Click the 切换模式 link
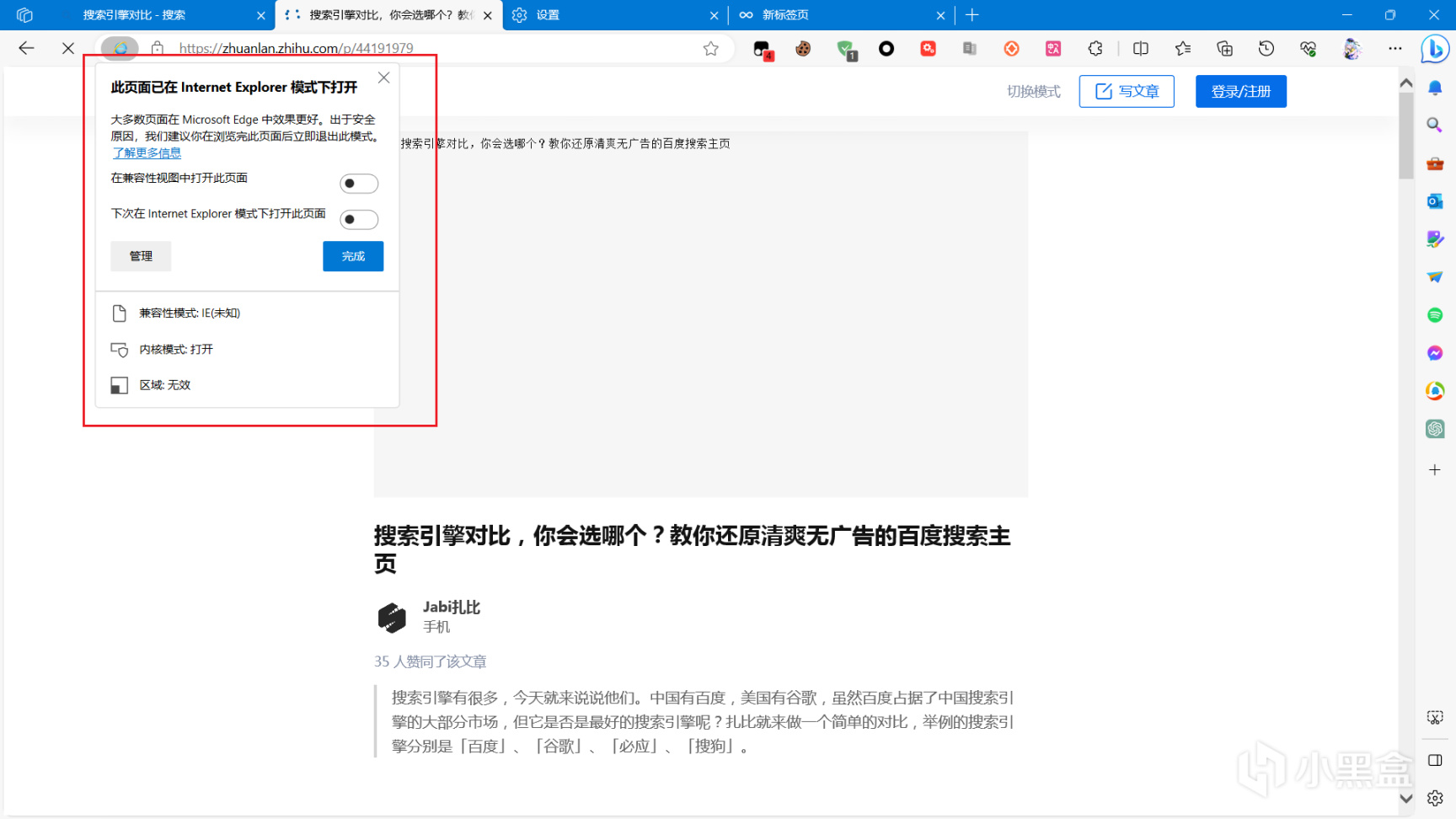Screen dimensions: 1456x819 coord(1033,91)
